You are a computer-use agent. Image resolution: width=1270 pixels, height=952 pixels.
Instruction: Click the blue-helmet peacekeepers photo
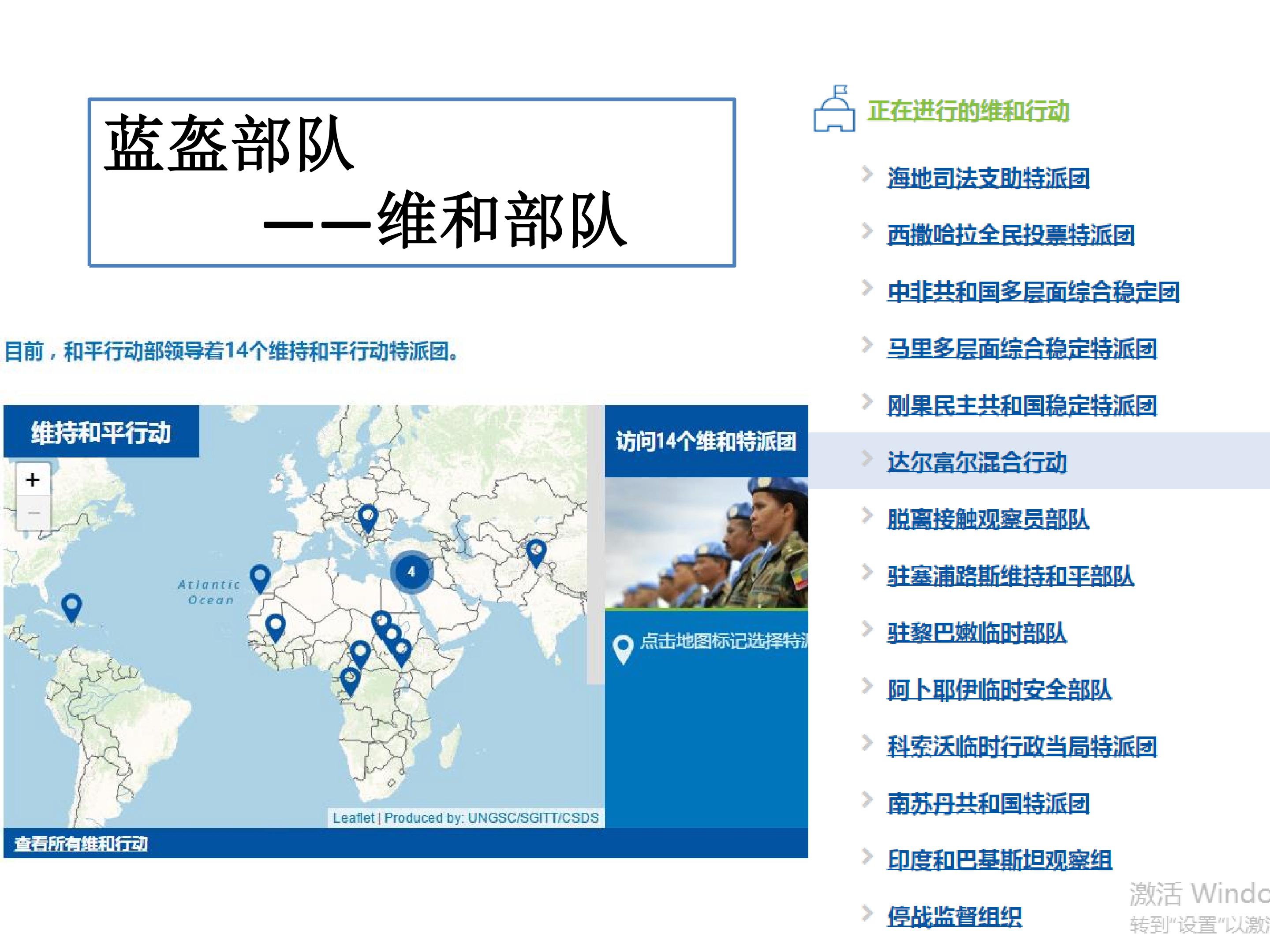click(706, 542)
